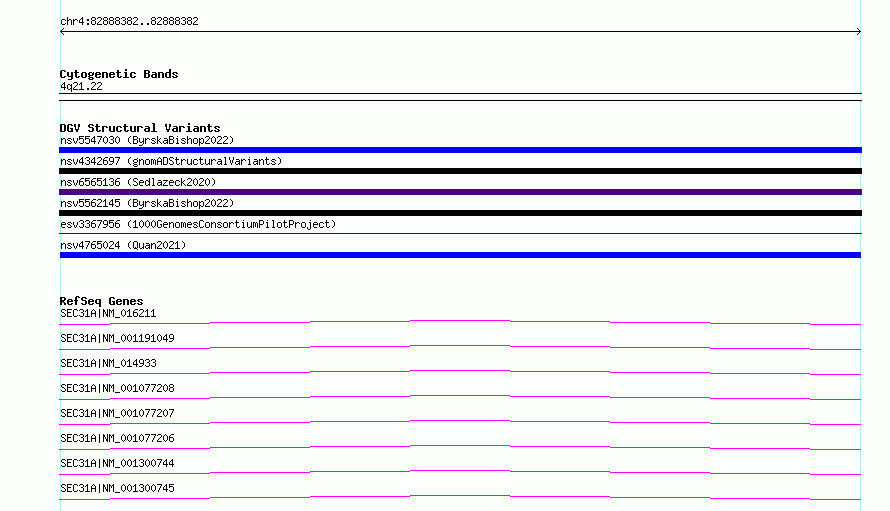Click the Cytogenetic Bands track heading
Image resolution: width=890 pixels, height=511 pixels.
click(x=119, y=74)
